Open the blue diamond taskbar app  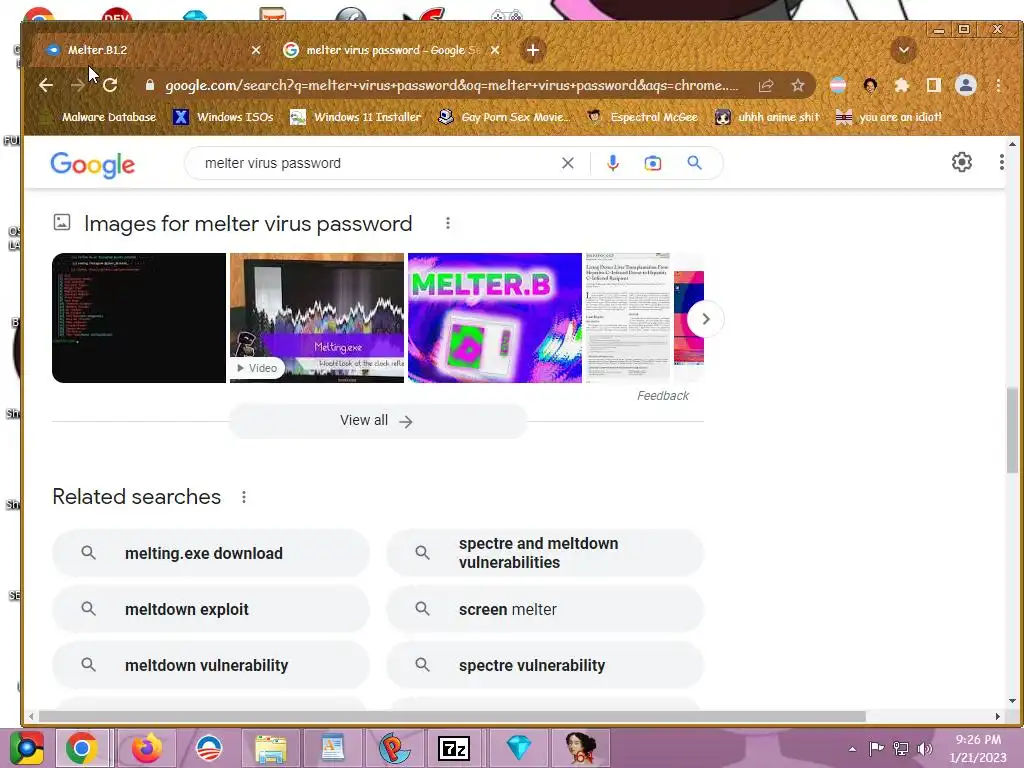tap(519, 748)
